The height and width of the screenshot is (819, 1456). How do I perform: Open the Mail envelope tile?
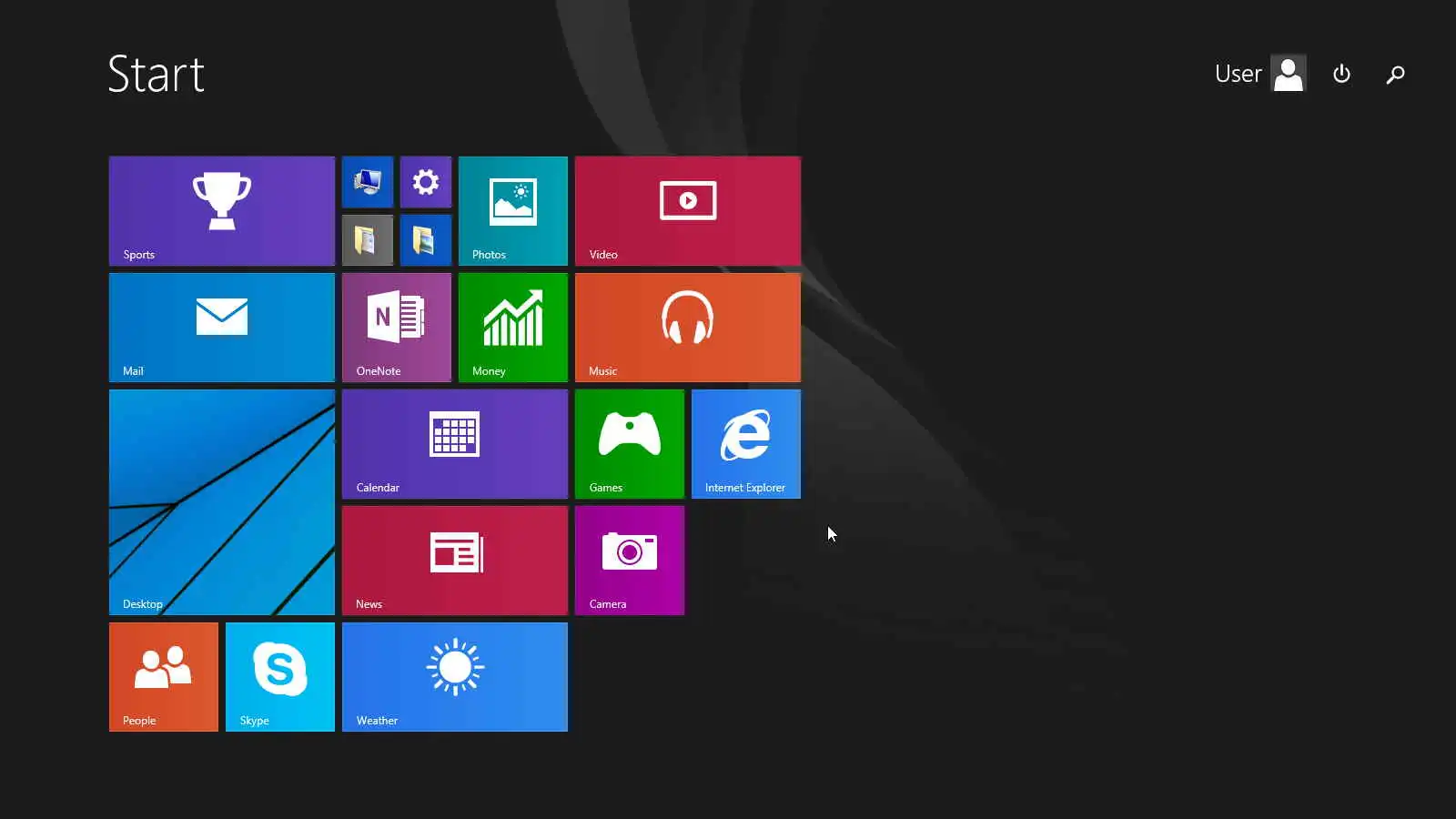(222, 328)
